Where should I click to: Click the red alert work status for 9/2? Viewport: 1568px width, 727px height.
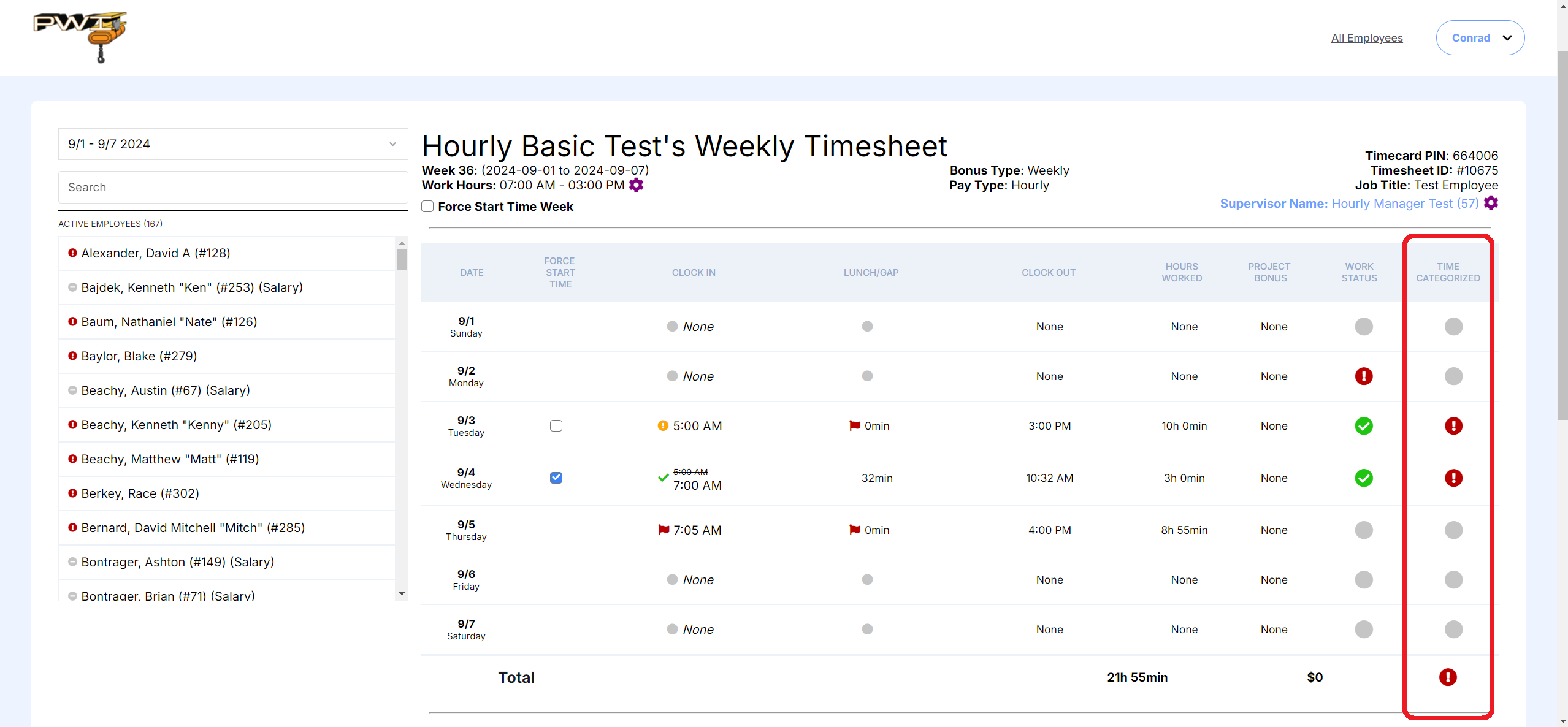tap(1363, 376)
